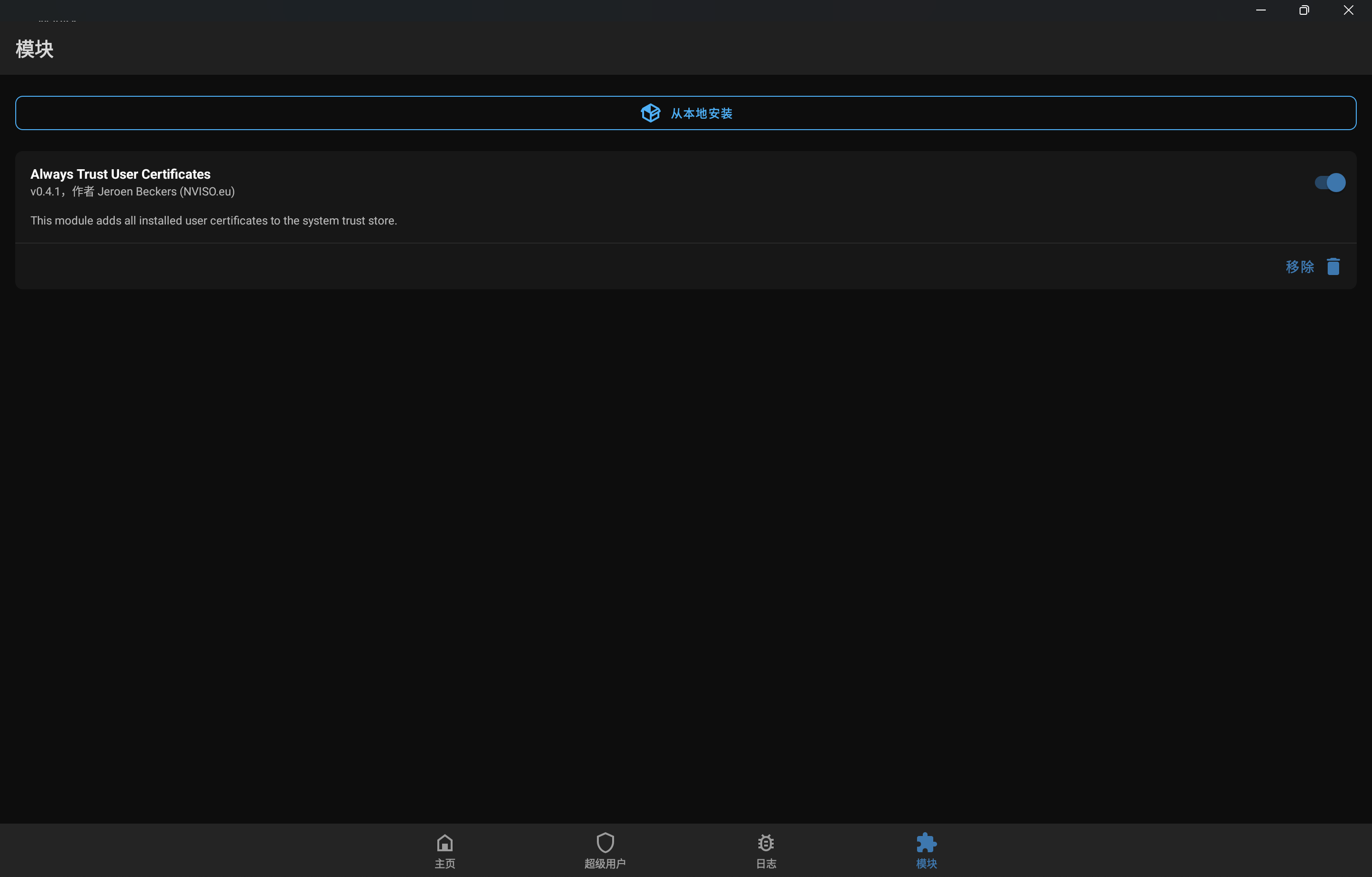Disable the Always Trust User Certificates module switch
The width and height of the screenshot is (1372, 877).
(1329, 183)
